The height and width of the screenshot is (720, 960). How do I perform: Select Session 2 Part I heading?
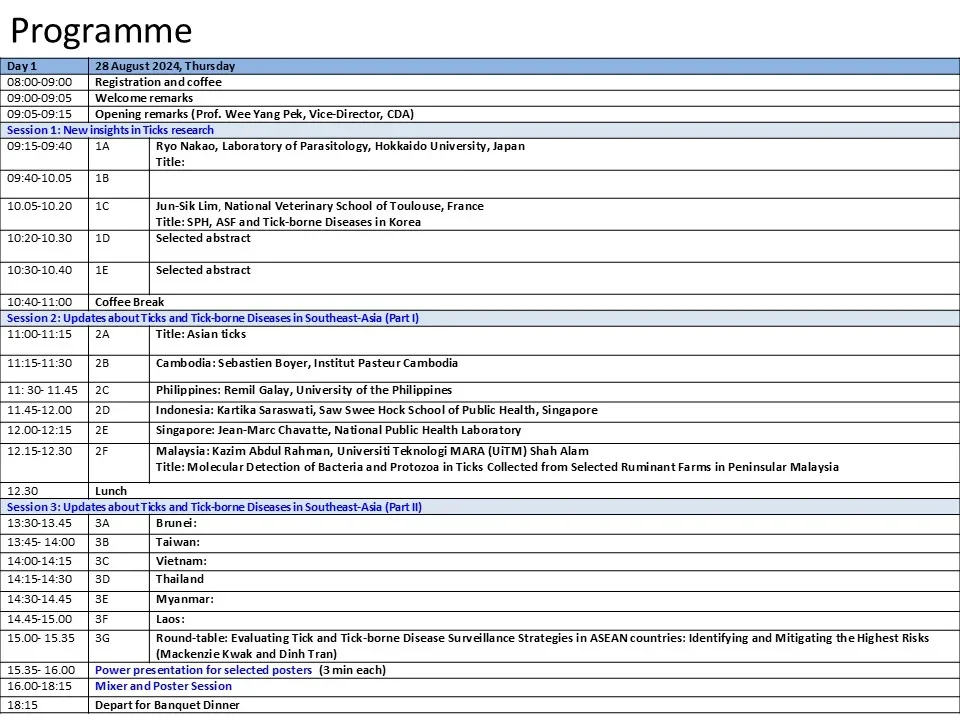tap(212, 318)
